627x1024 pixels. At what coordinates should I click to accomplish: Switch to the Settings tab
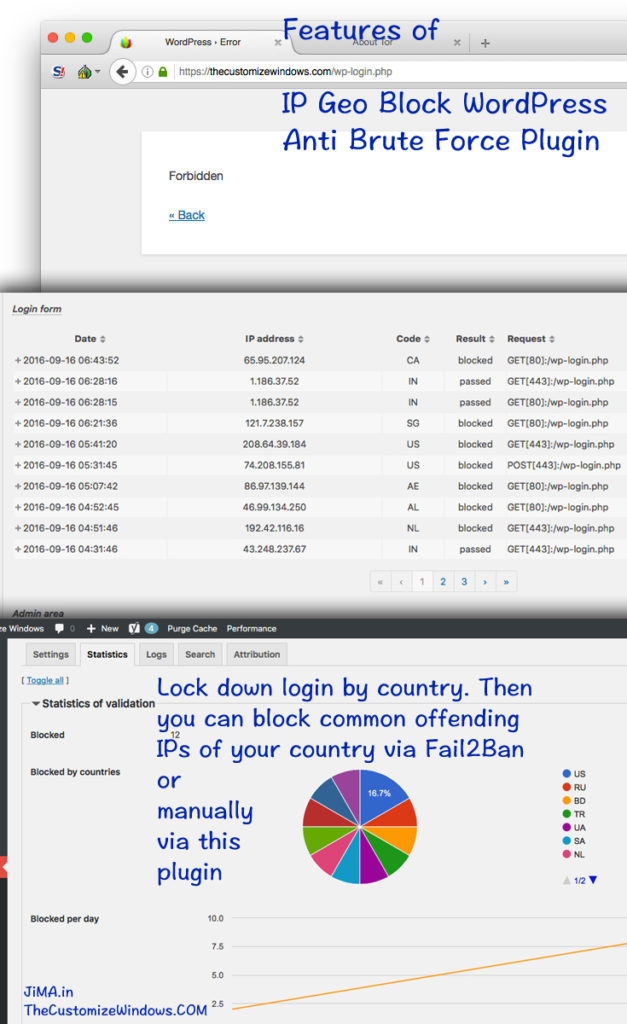coord(51,654)
